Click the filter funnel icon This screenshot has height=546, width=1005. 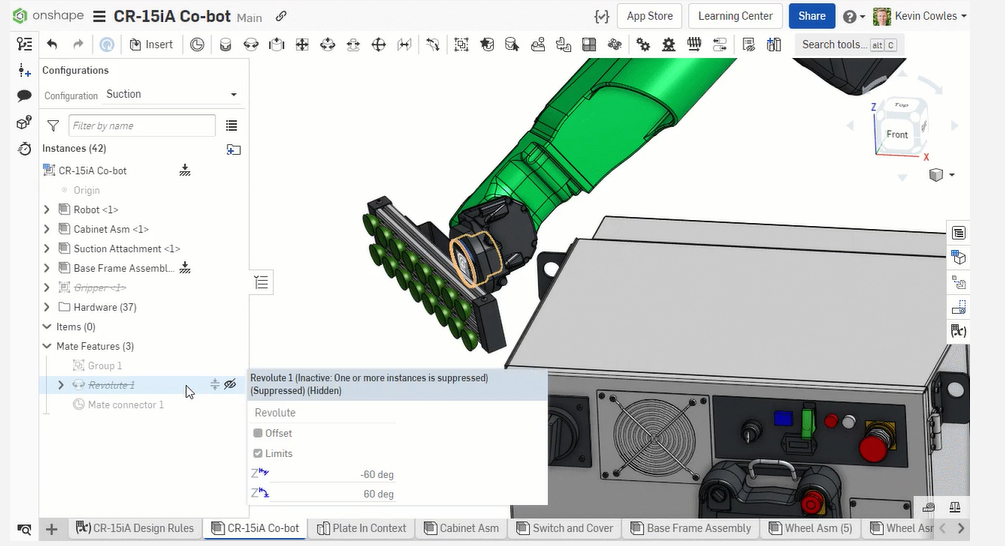(53, 126)
